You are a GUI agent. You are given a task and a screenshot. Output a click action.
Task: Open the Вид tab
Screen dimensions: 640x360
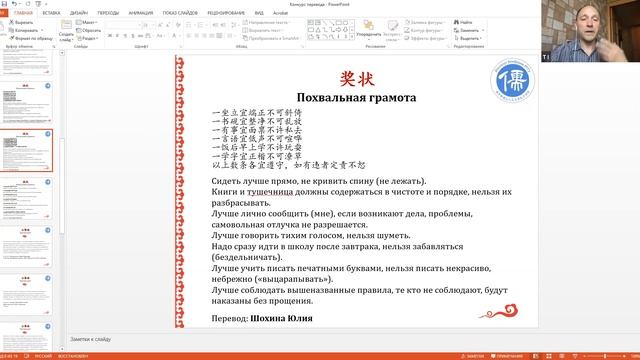[259, 13]
